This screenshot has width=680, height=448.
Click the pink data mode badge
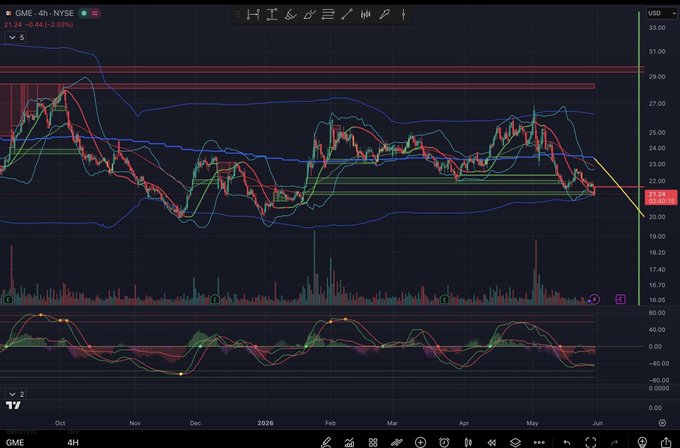(x=95, y=13)
